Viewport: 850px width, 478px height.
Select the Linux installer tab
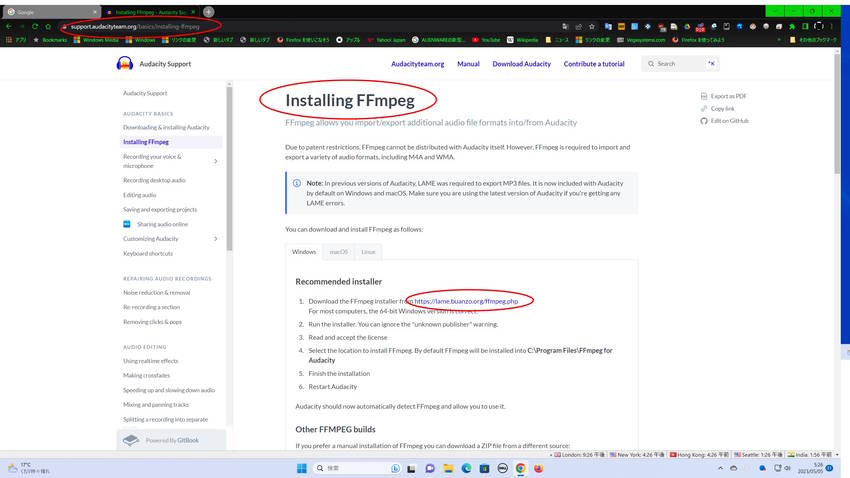369,252
